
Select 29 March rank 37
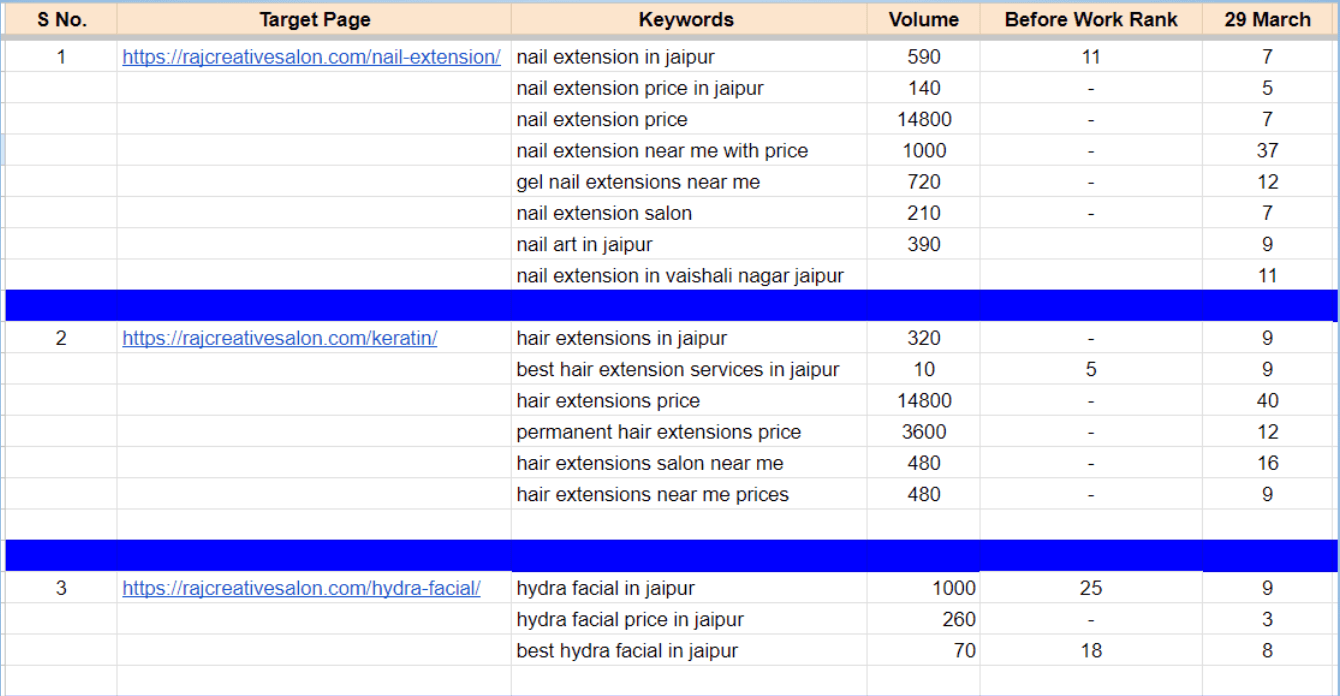point(1267,150)
